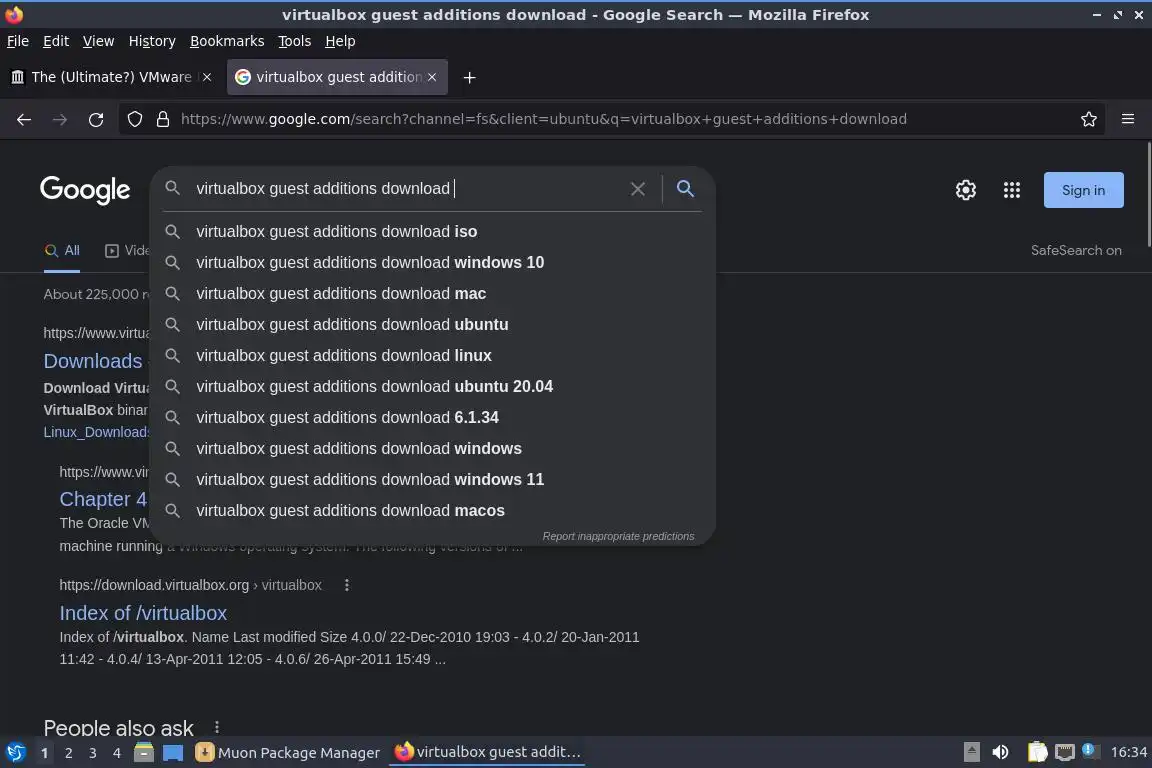This screenshot has height=768, width=1152.
Task: Choose the 'download windows' suggestion
Action: point(432,448)
